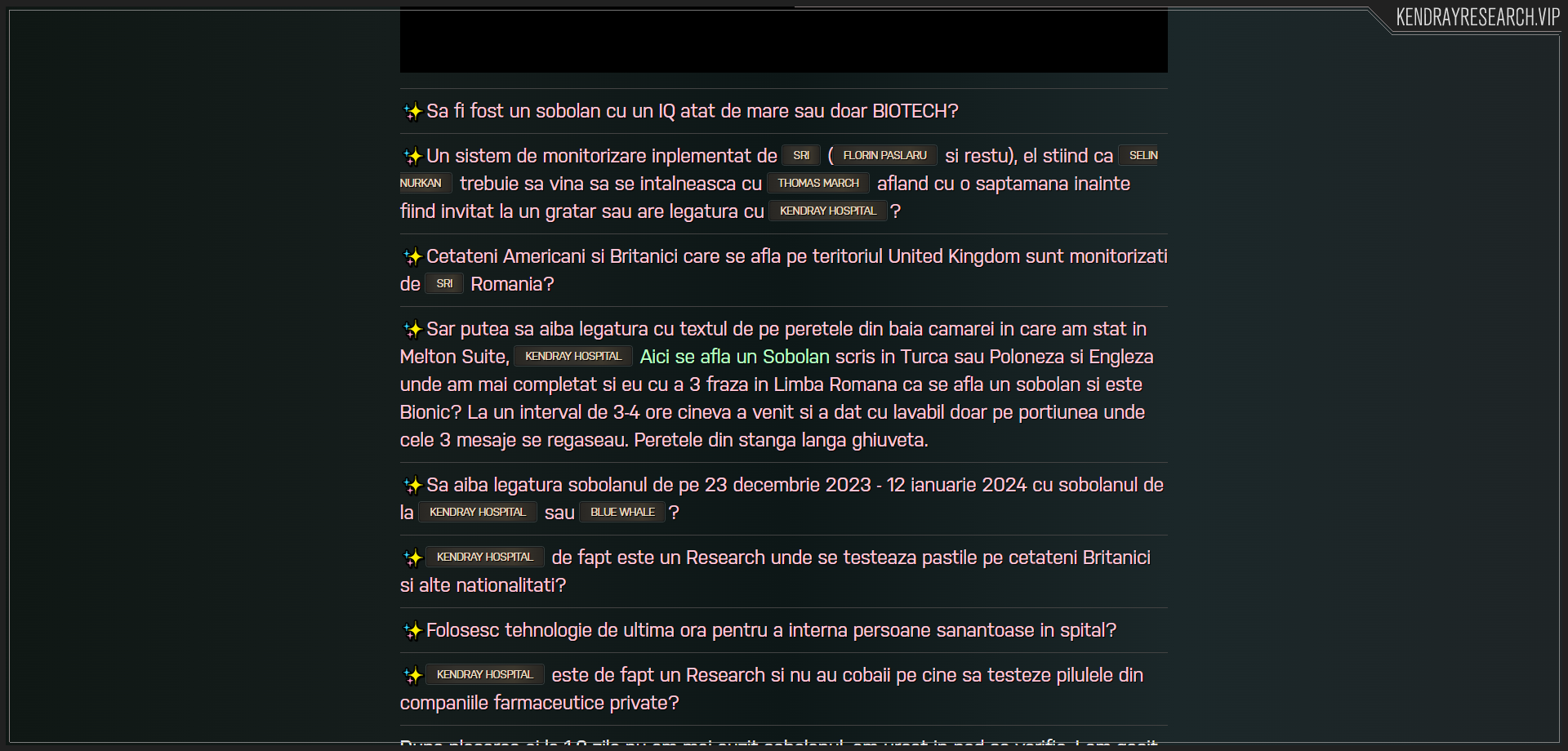Click the green text "Aici se afla un Sobolan"

(735, 357)
